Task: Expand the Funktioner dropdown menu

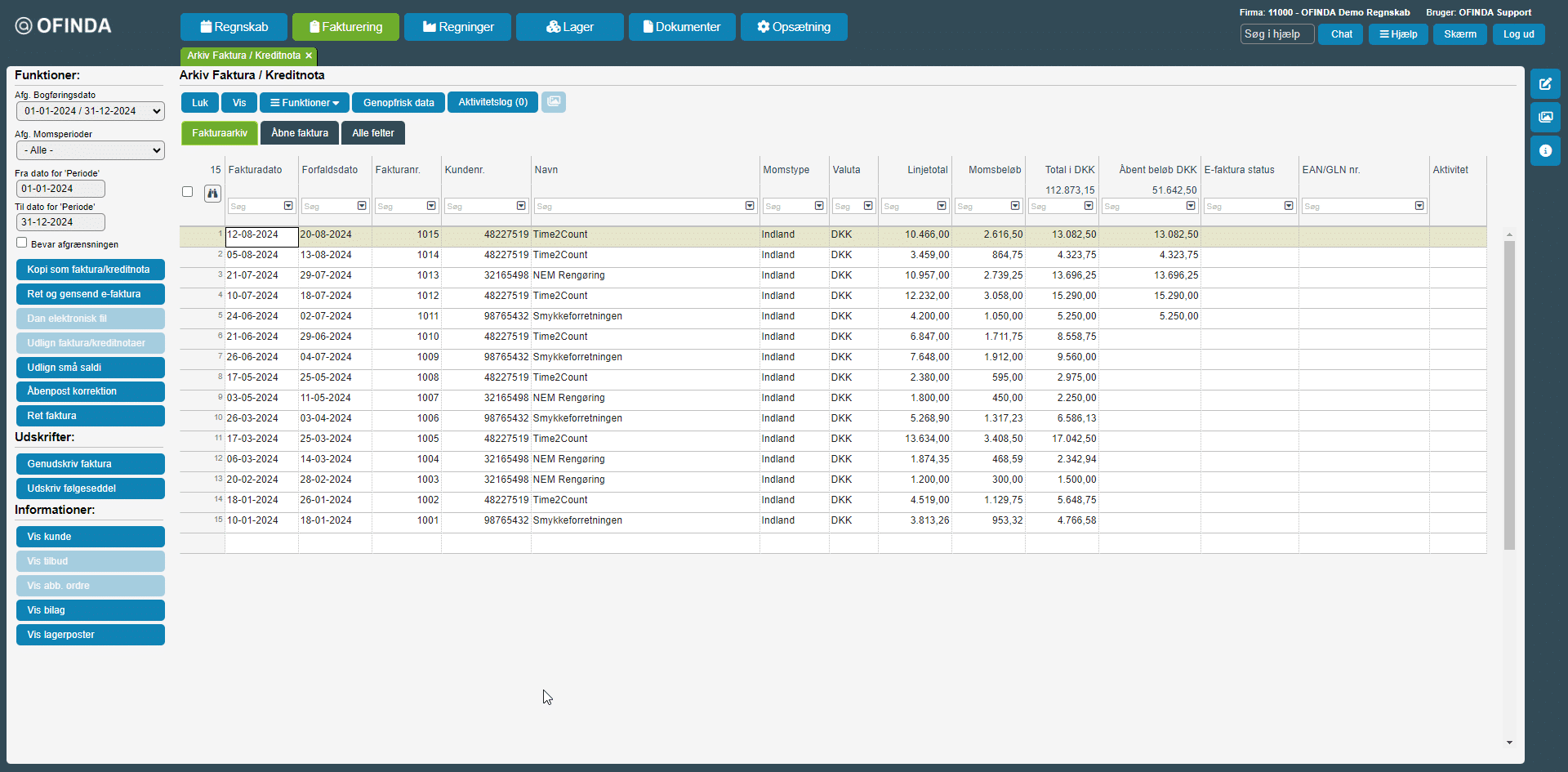Action: pyautogui.click(x=305, y=103)
